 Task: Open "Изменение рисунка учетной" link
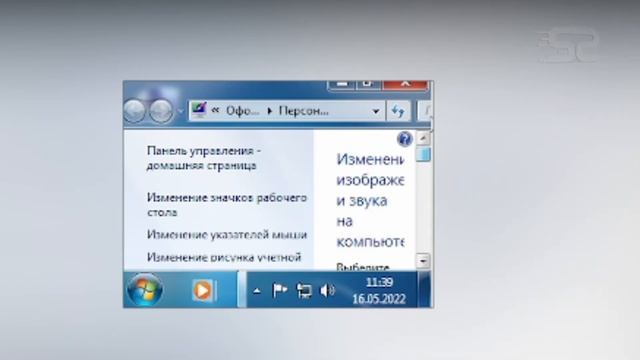click(x=224, y=257)
